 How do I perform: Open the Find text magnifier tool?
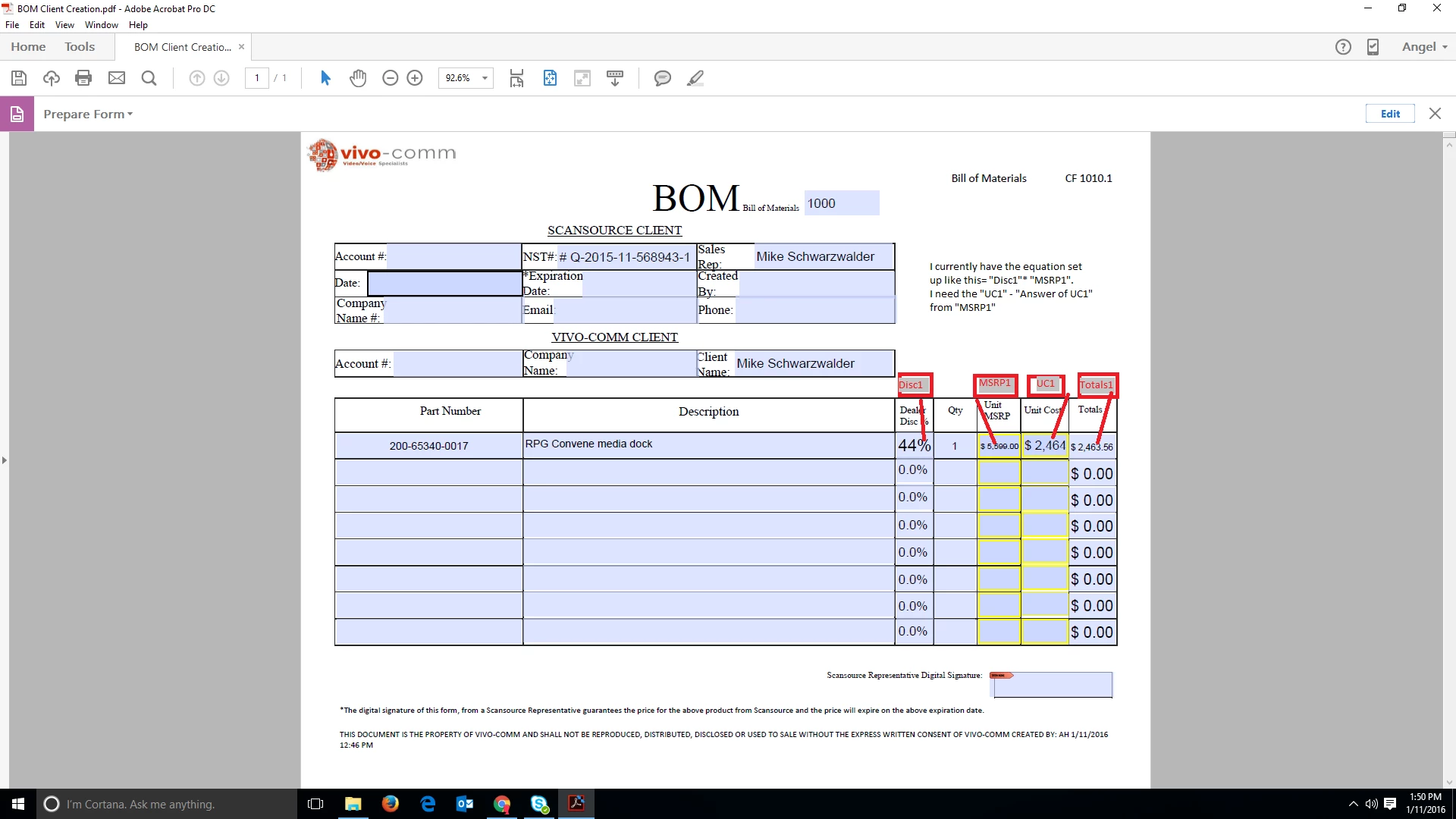point(149,78)
